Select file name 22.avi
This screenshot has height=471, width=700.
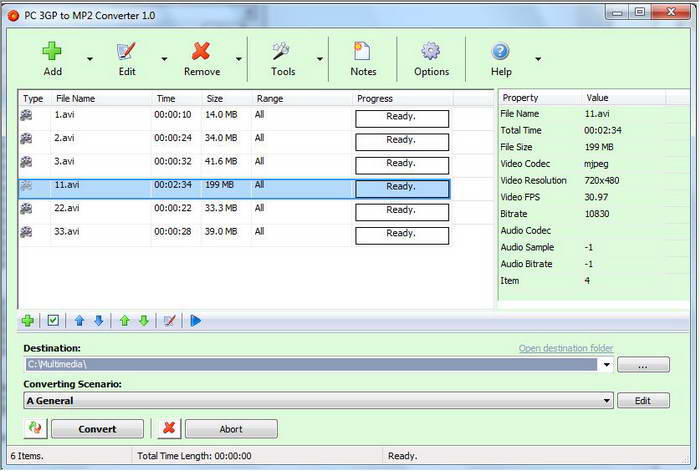[67, 208]
